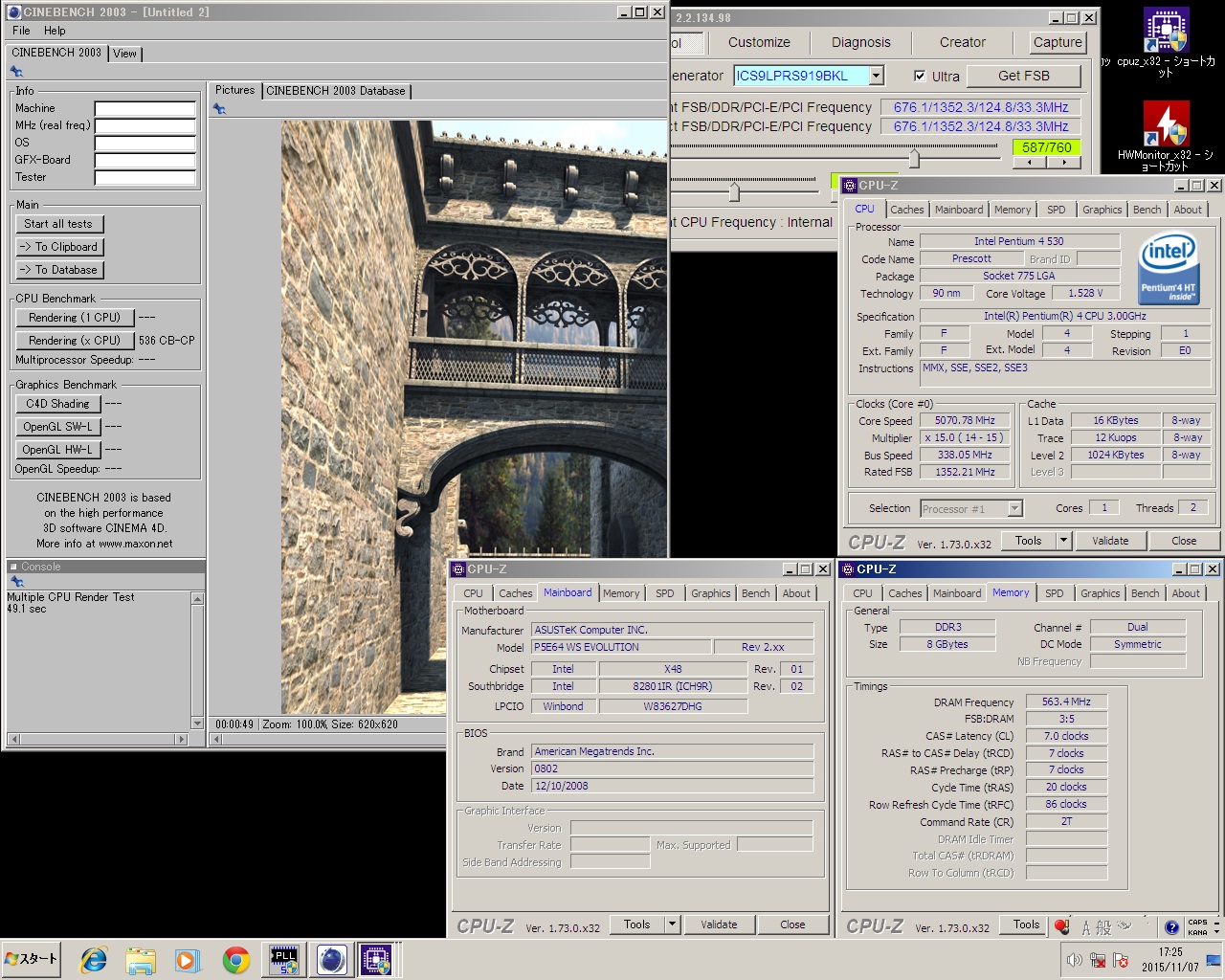
Task: Click the FSB decrease left arrow under 587/760
Action: pyautogui.click(x=1029, y=163)
